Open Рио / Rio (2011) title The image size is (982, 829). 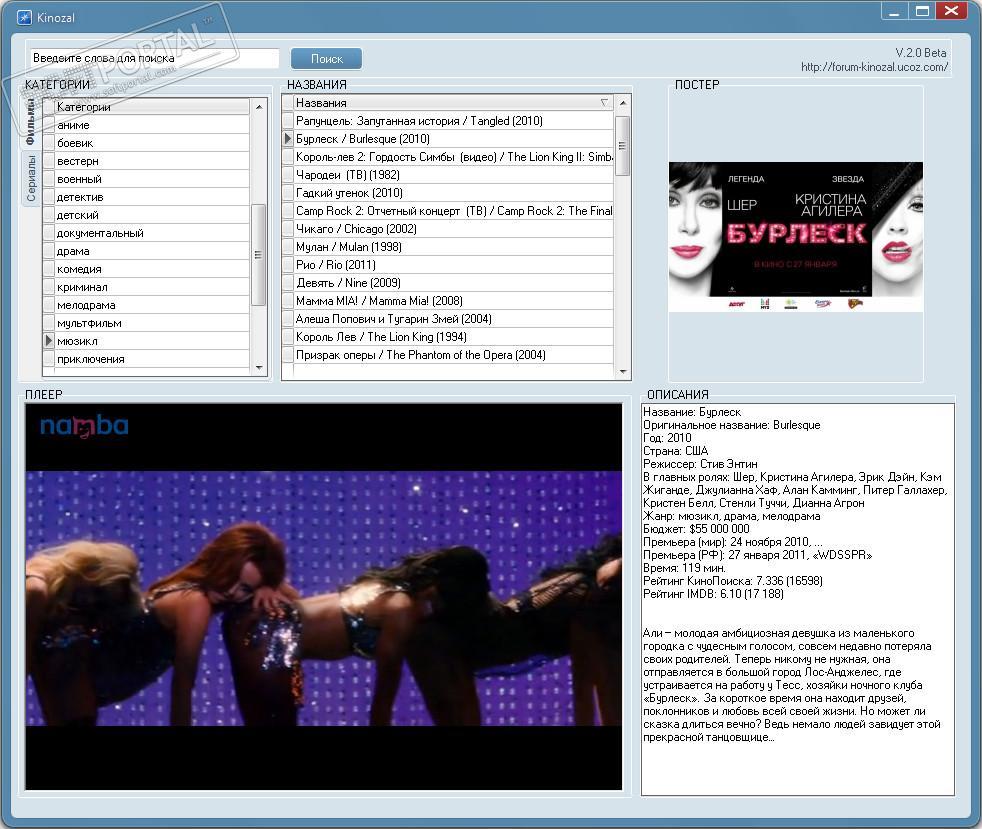(x=453, y=265)
